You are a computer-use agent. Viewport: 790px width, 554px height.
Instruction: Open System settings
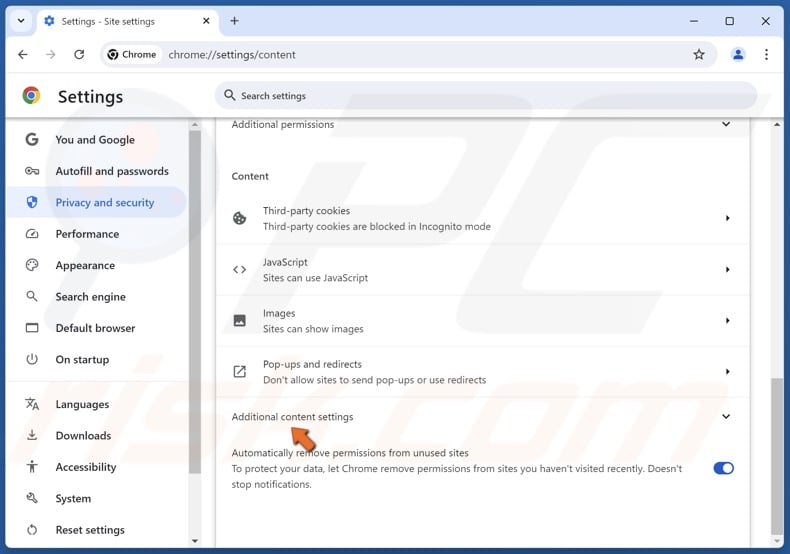click(97, 499)
